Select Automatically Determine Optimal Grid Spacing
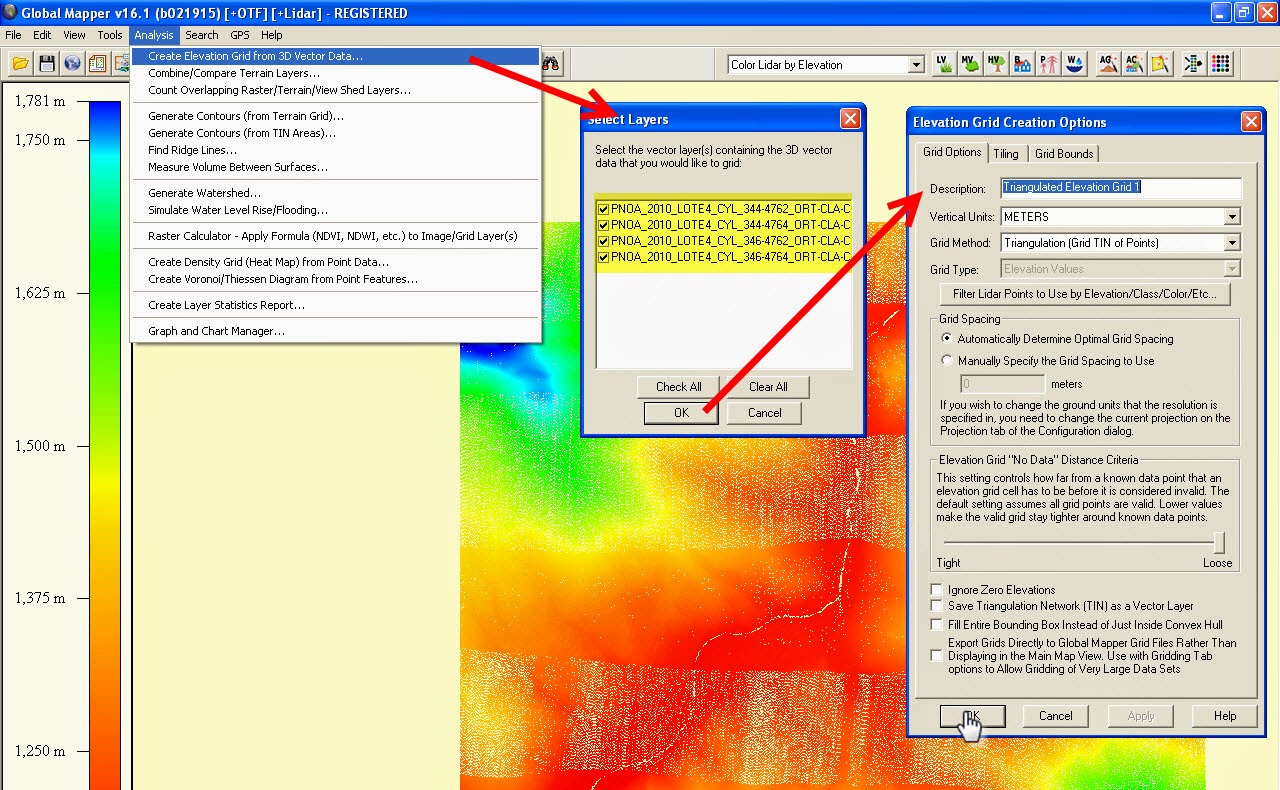This screenshot has width=1280, height=790. pyautogui.click(x=947, y=339)
